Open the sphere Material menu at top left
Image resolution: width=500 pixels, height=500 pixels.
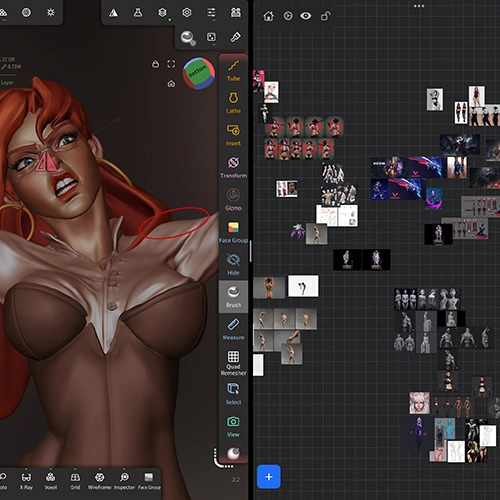coord(26,13)
